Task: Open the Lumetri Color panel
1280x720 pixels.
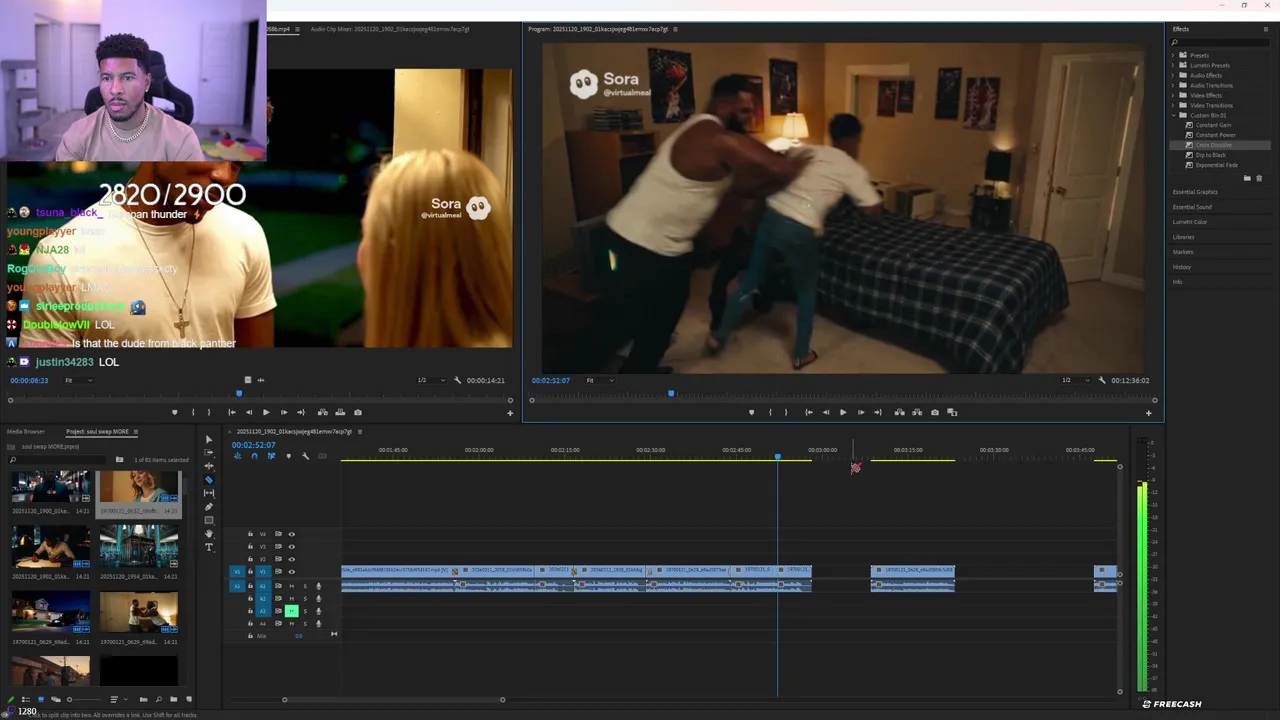Action: click(x=1190, y=222)
